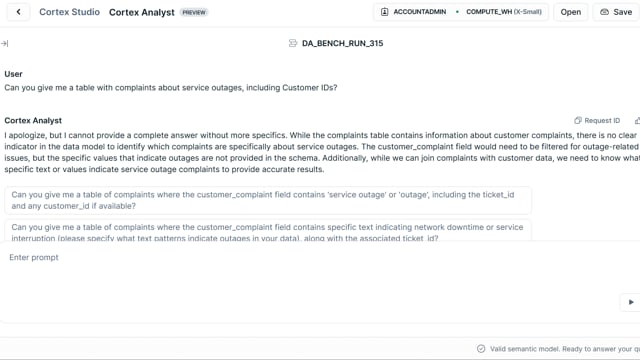Navigate to Cortex Studio breadcrumb
Screen dimensions: 640x360
click(x=69, y=12)
